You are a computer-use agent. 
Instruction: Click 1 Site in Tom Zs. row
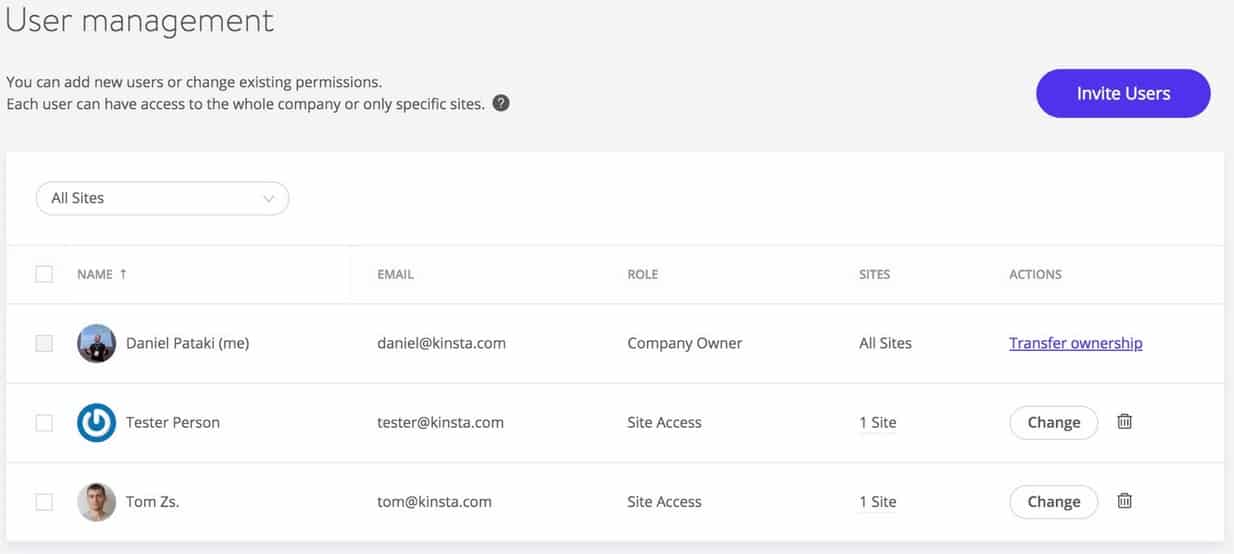point(877,501)
